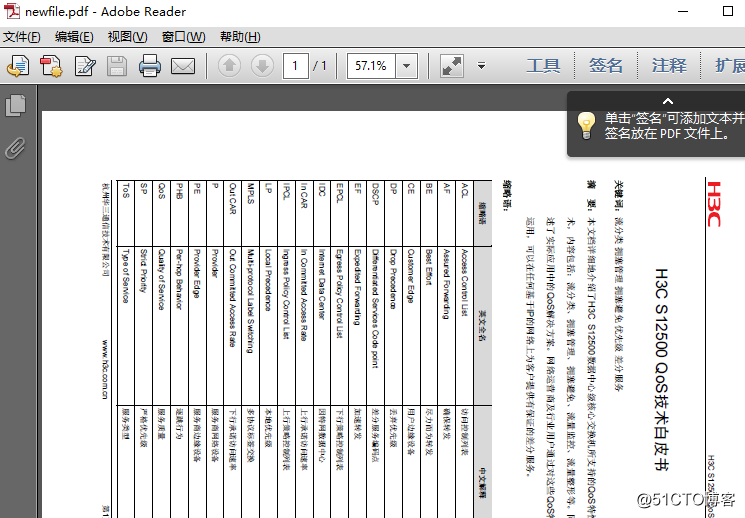Open the 工具 tools pane
The width and height of the screenshot is (745, 518).
click(x=543, y=66)
